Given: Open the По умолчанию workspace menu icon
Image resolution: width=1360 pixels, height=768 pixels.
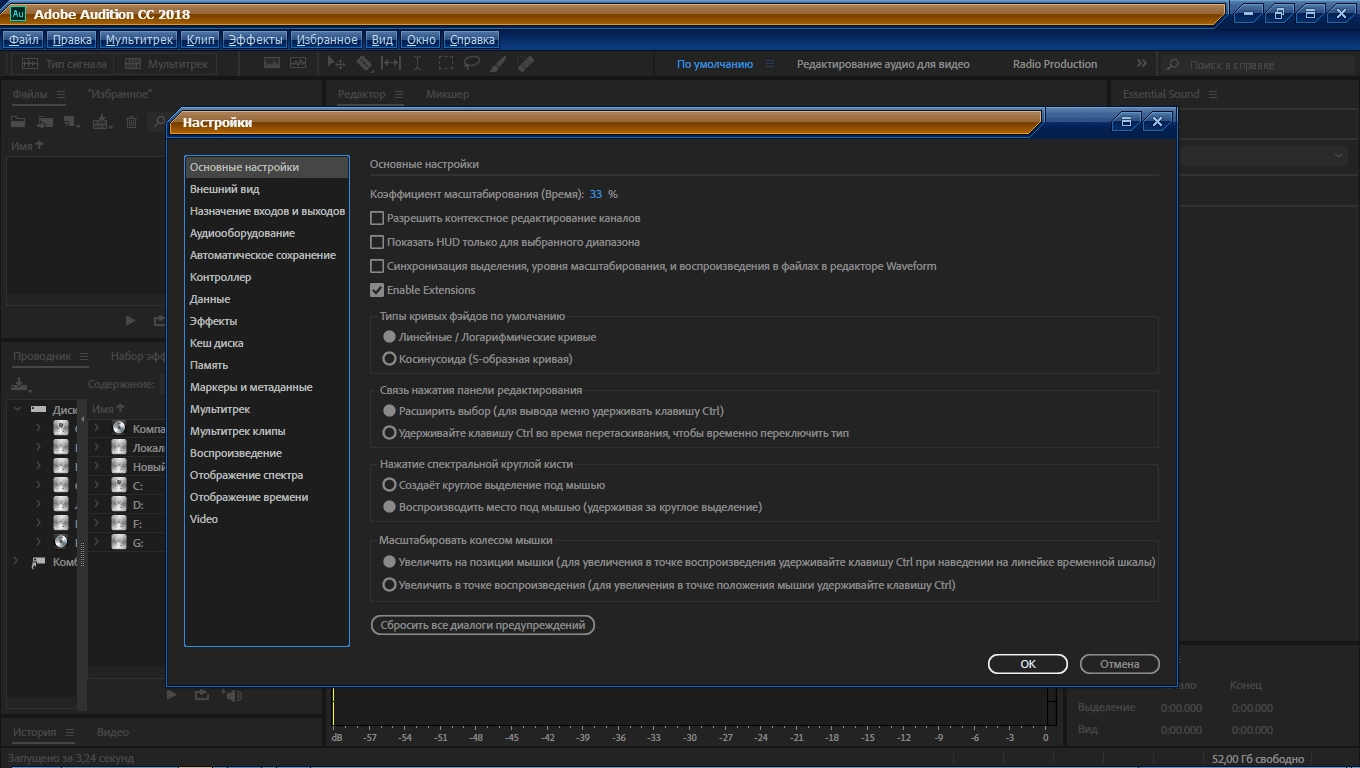Looking at the screenshot, I should coord(770,64).
